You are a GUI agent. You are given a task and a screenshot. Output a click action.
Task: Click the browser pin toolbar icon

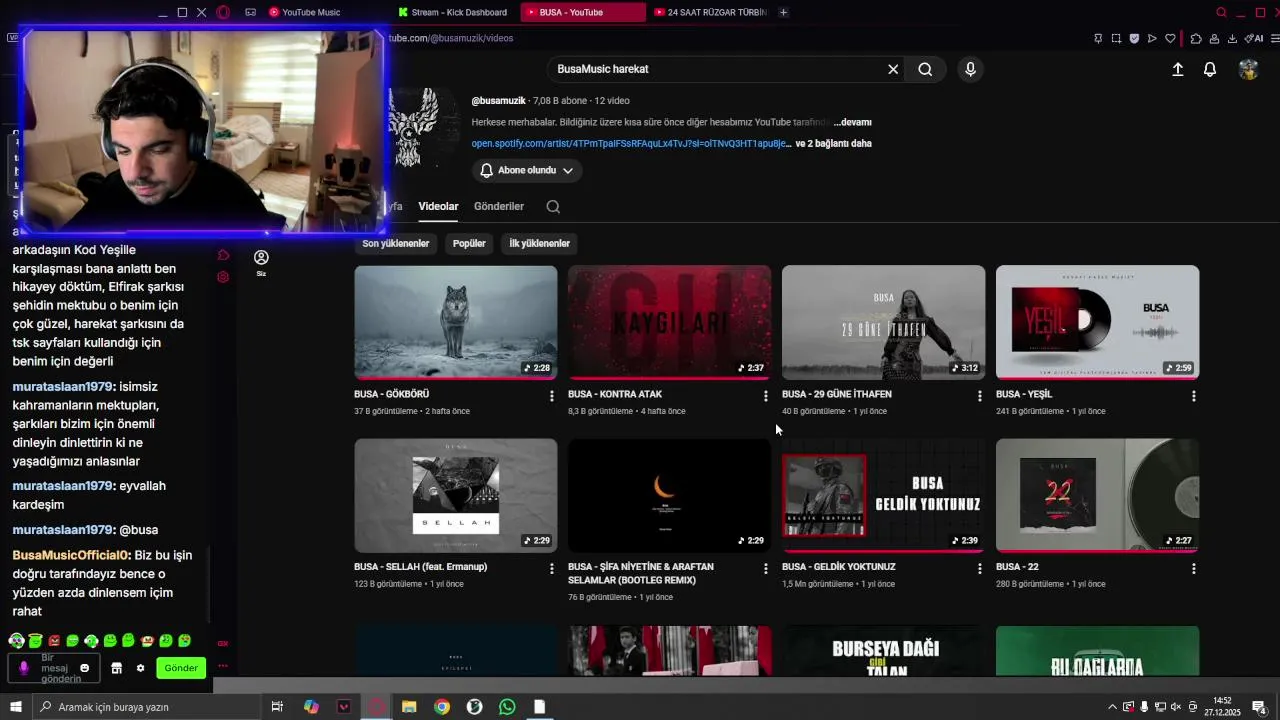[x=1098, y=38]
